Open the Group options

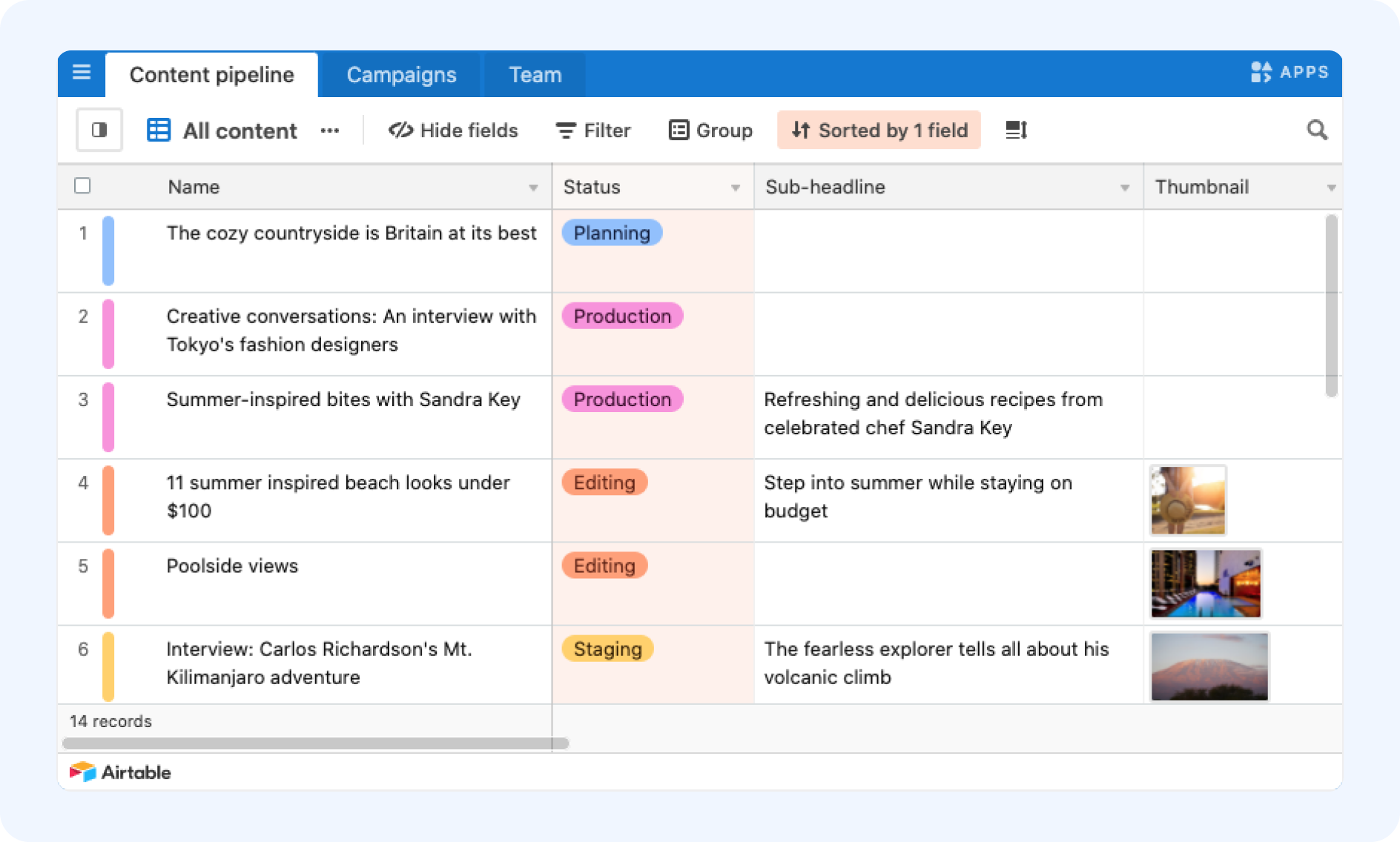pos(710,130)
